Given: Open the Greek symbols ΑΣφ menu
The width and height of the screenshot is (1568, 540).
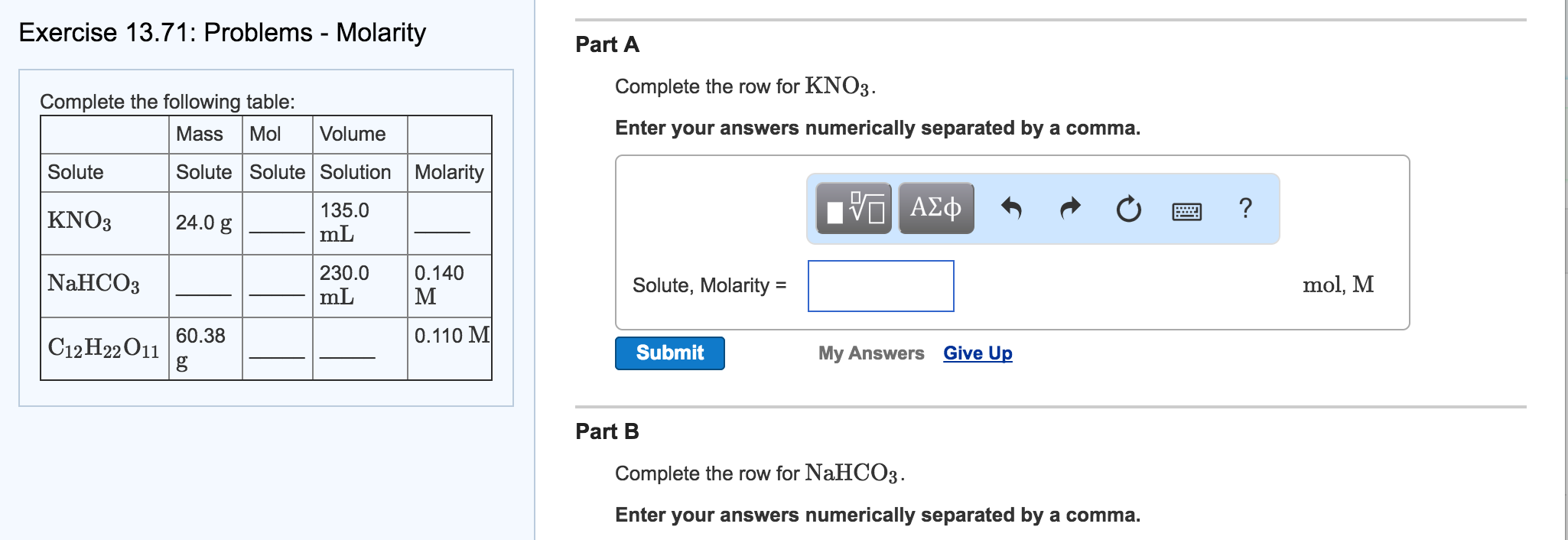Looking at the screenshot, I should point(935,208).
